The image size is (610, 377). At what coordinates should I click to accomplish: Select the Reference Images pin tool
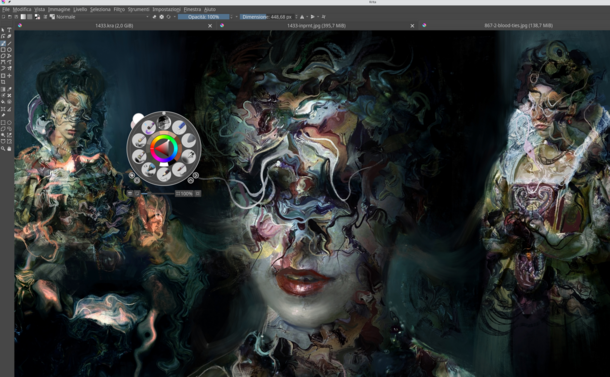3,114
